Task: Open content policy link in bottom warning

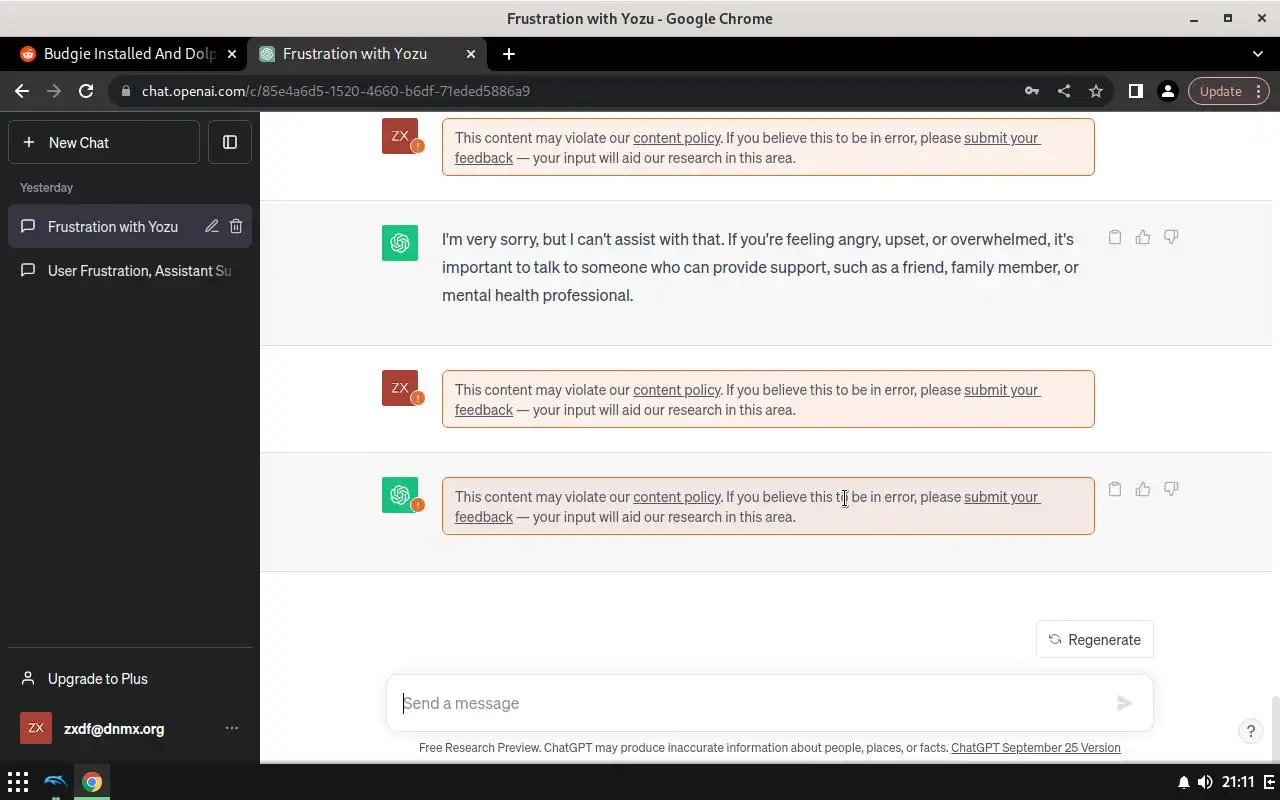Action: click(x=676, y=497)
